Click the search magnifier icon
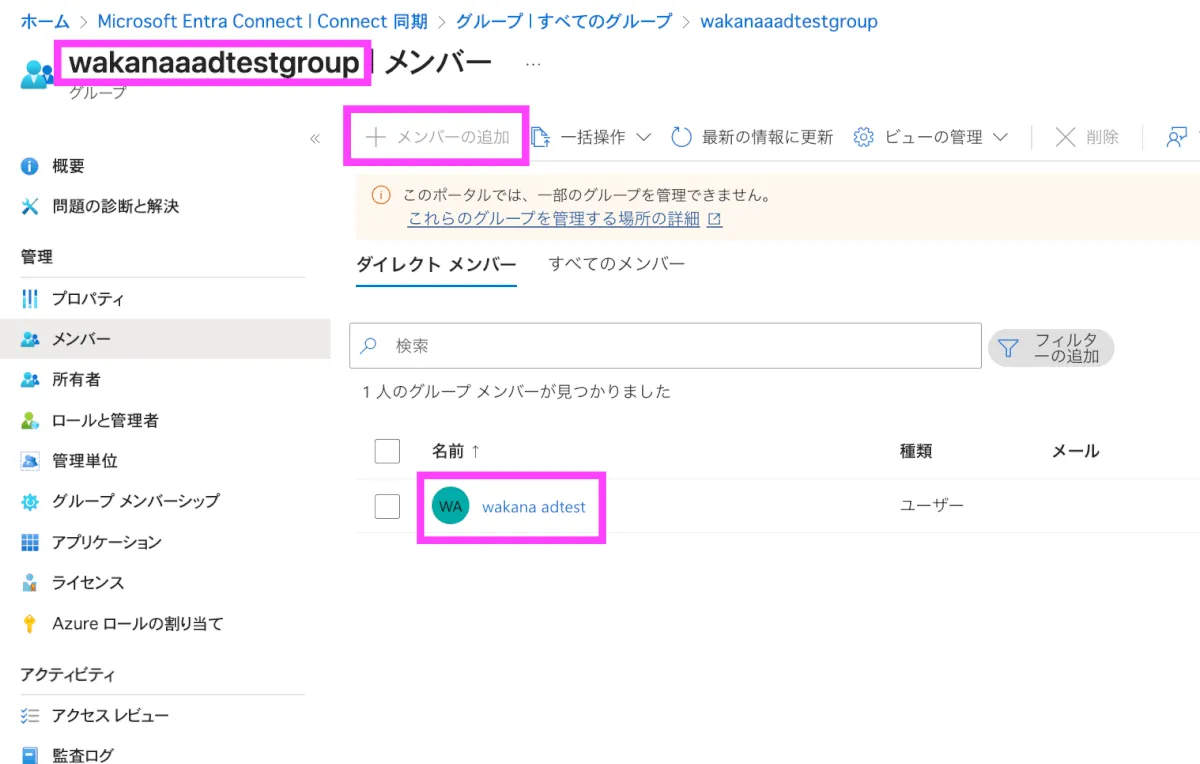 pyautogui.click(x=368, y=346)
